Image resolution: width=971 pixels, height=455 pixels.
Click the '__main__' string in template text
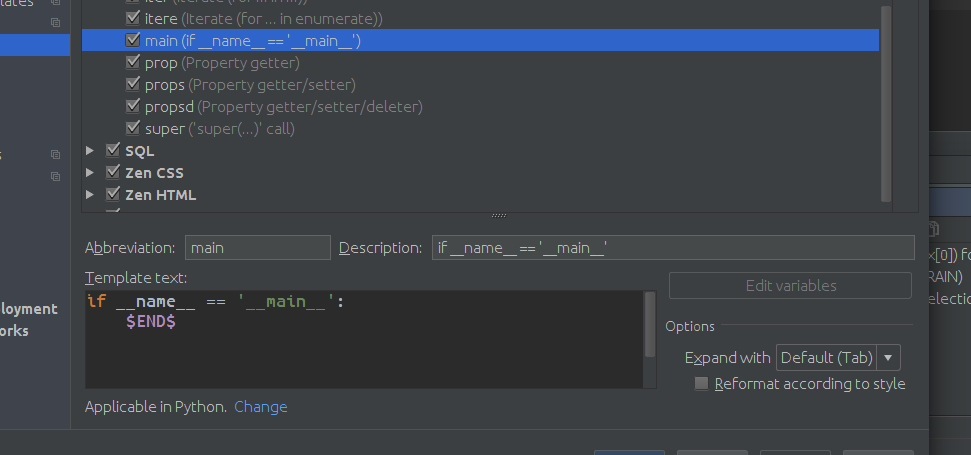(287, 301)
